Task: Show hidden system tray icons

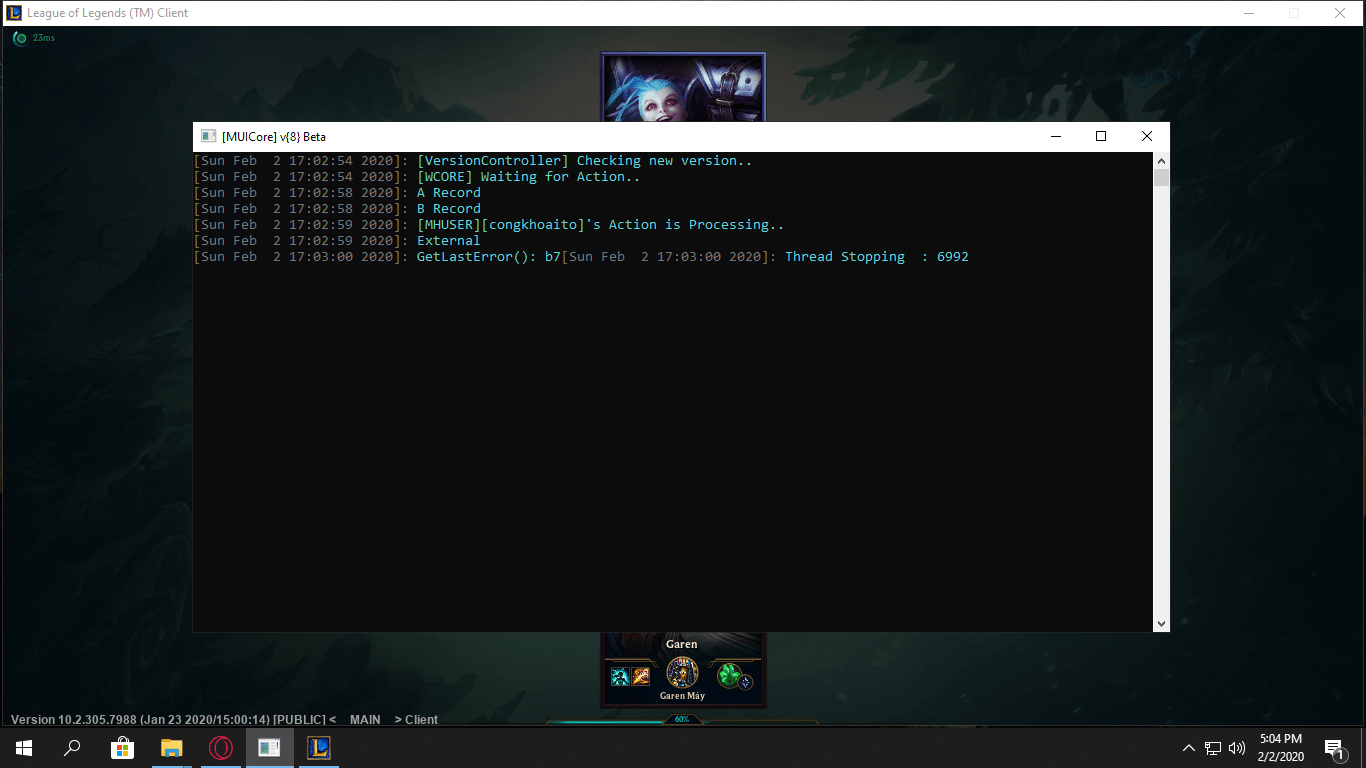Action: pos(1189,747)
